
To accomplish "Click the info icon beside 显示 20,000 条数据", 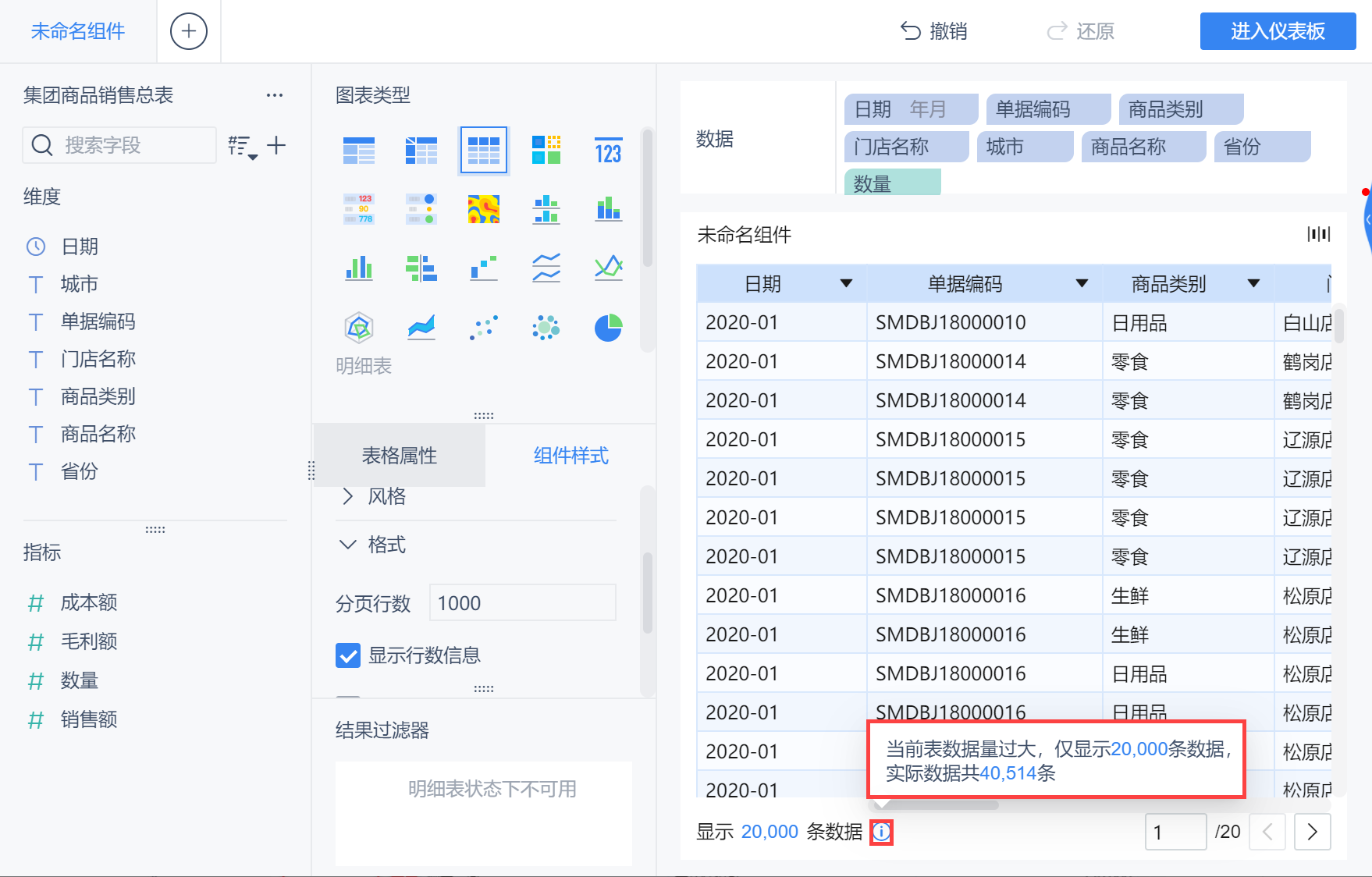I will 881,832.
